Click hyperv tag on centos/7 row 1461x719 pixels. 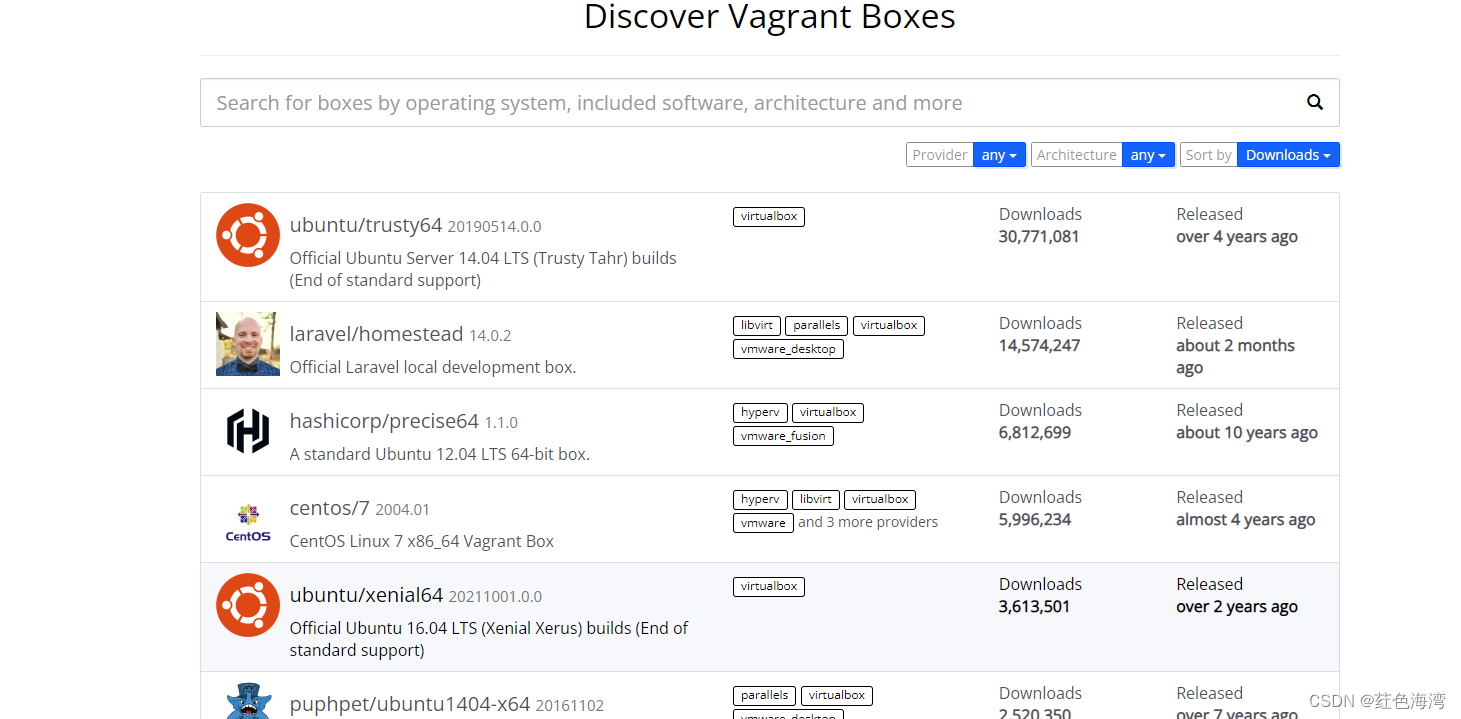760,499
